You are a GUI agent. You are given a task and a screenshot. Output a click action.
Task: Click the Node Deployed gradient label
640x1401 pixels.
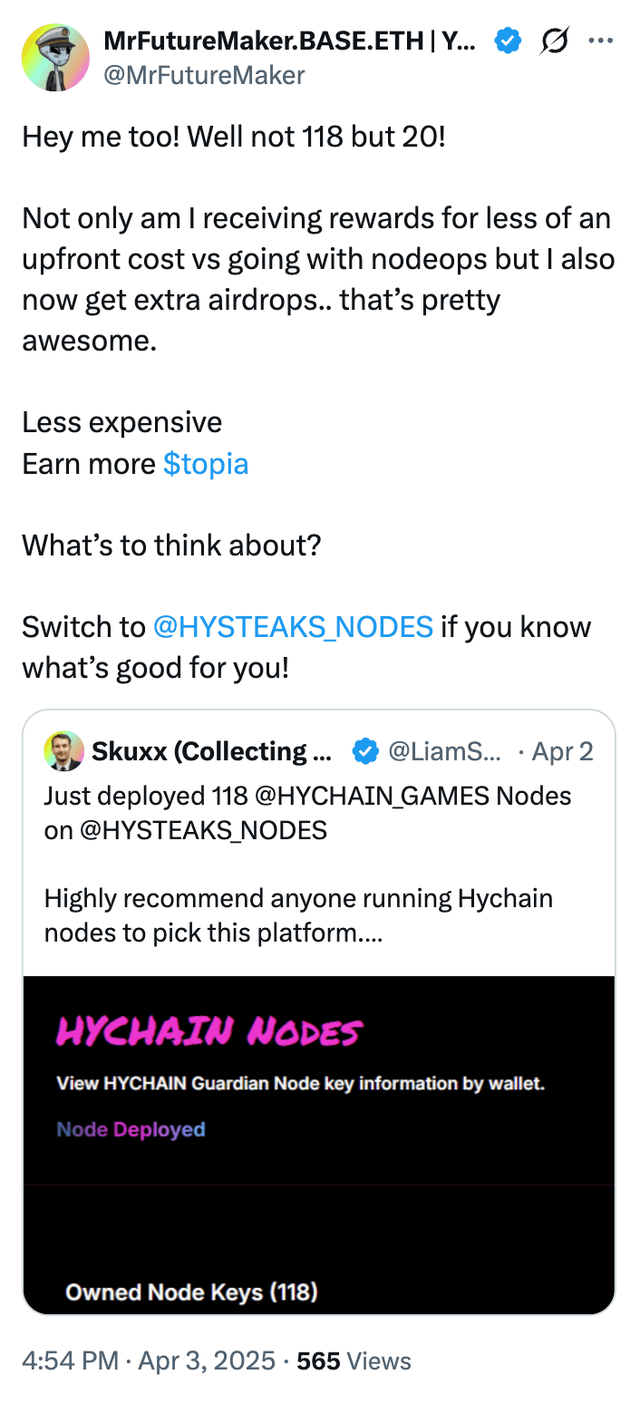coord(131,1129)
